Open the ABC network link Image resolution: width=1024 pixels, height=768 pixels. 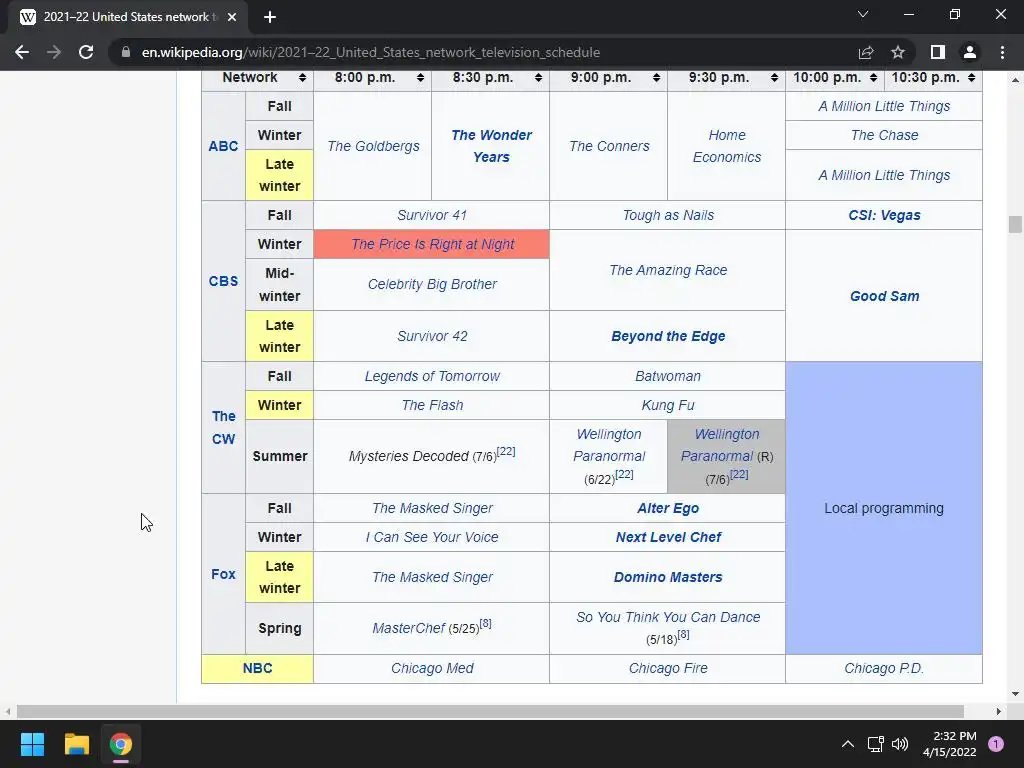[223, 146]
